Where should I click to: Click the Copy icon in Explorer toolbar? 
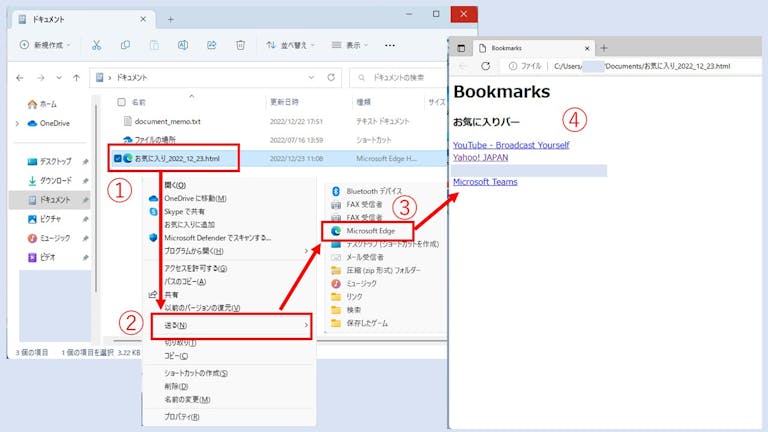click(x=125, y=45)
